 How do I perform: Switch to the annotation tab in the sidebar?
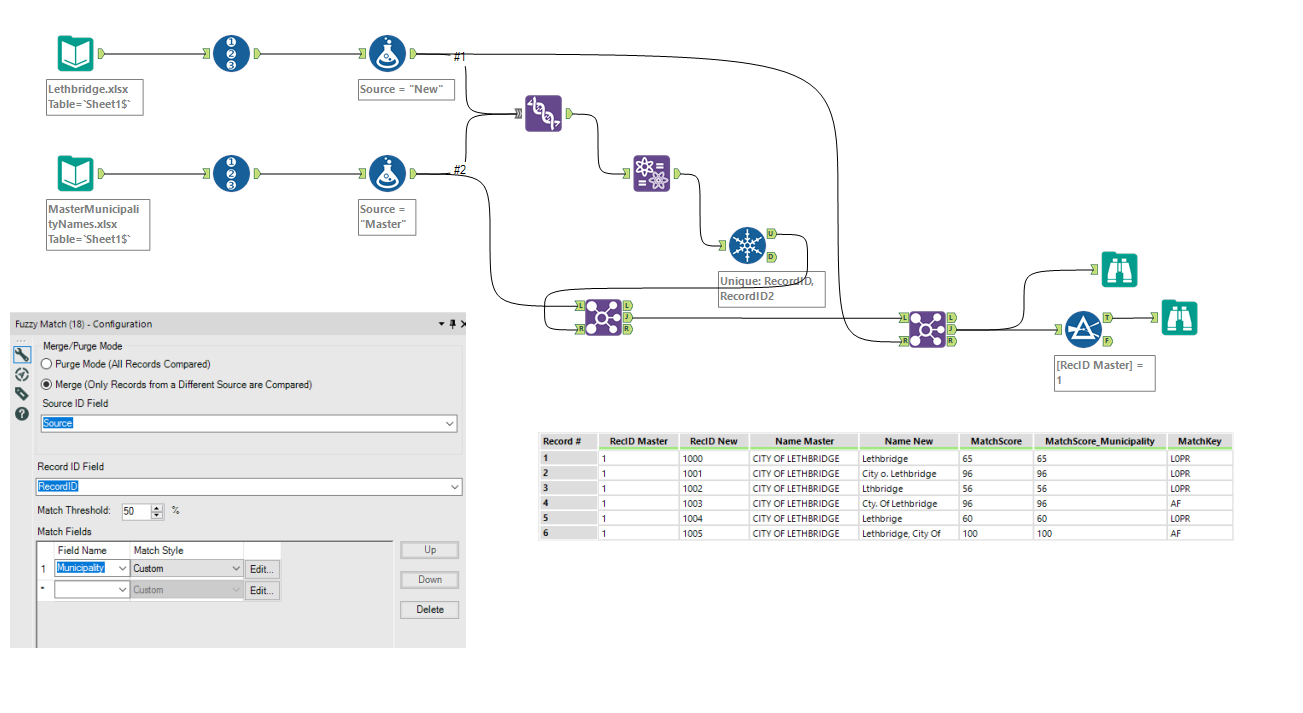[22, 393]
